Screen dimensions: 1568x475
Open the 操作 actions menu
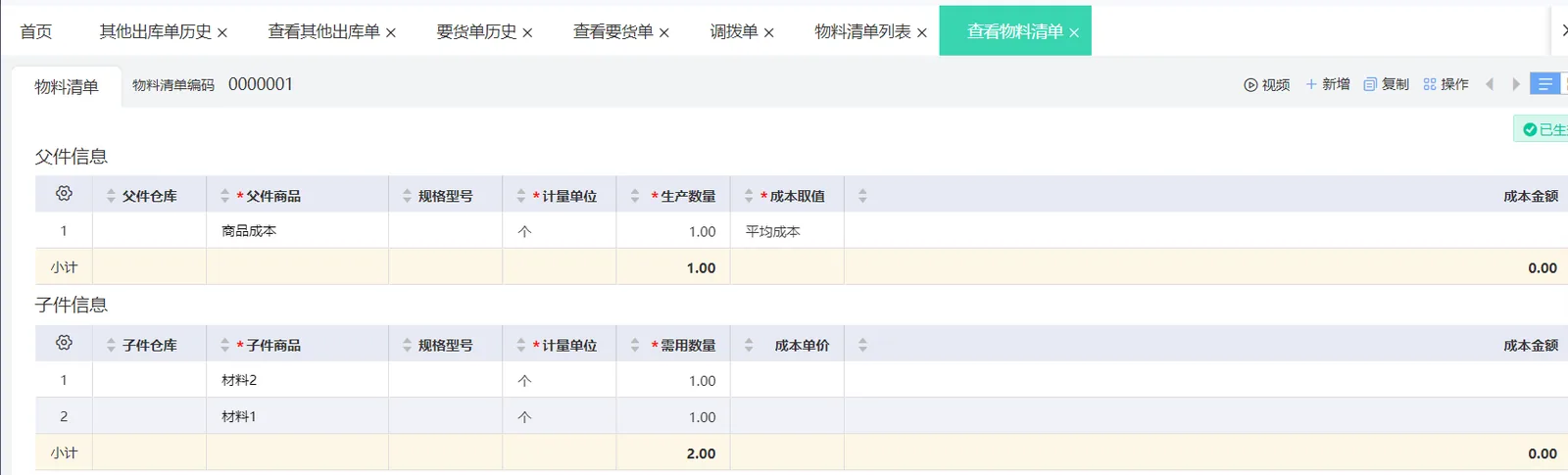[x=1445, y=84]
